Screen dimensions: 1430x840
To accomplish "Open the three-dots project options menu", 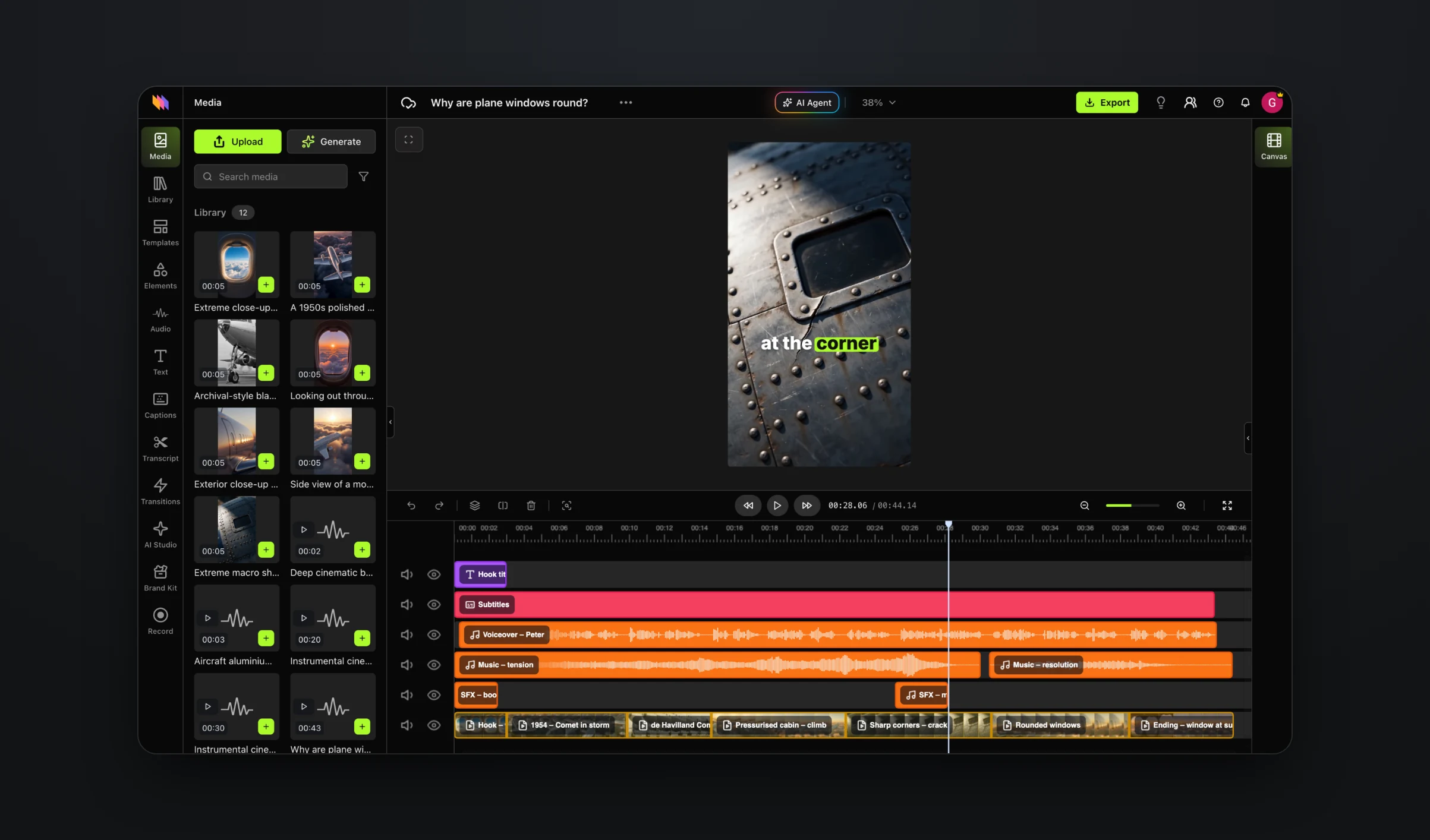I will pyautogui.click(x=626, y=103).
